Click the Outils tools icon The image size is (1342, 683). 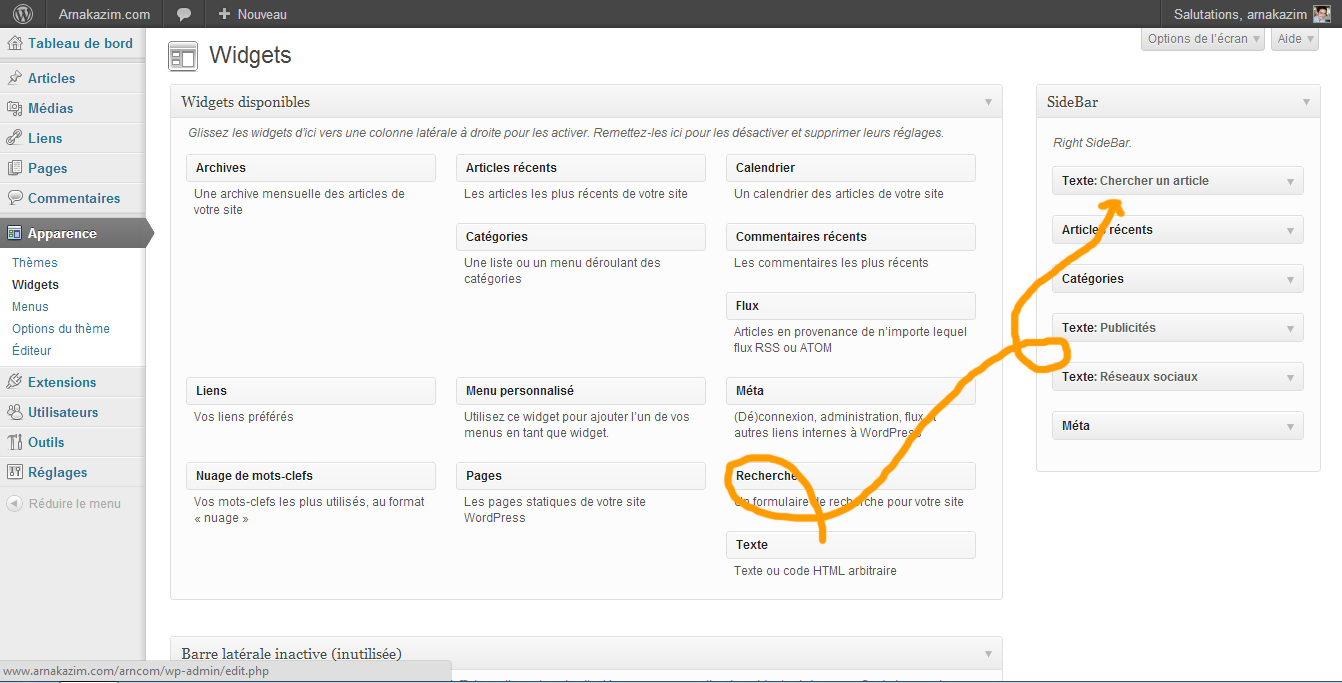[15, 442]
